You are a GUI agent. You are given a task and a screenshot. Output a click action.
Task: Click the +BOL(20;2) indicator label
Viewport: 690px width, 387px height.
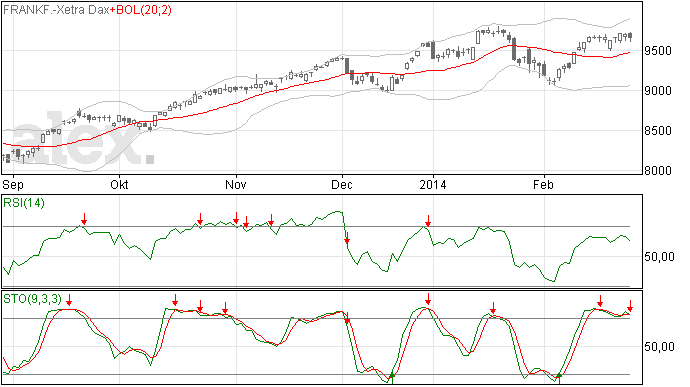(141, 10)
